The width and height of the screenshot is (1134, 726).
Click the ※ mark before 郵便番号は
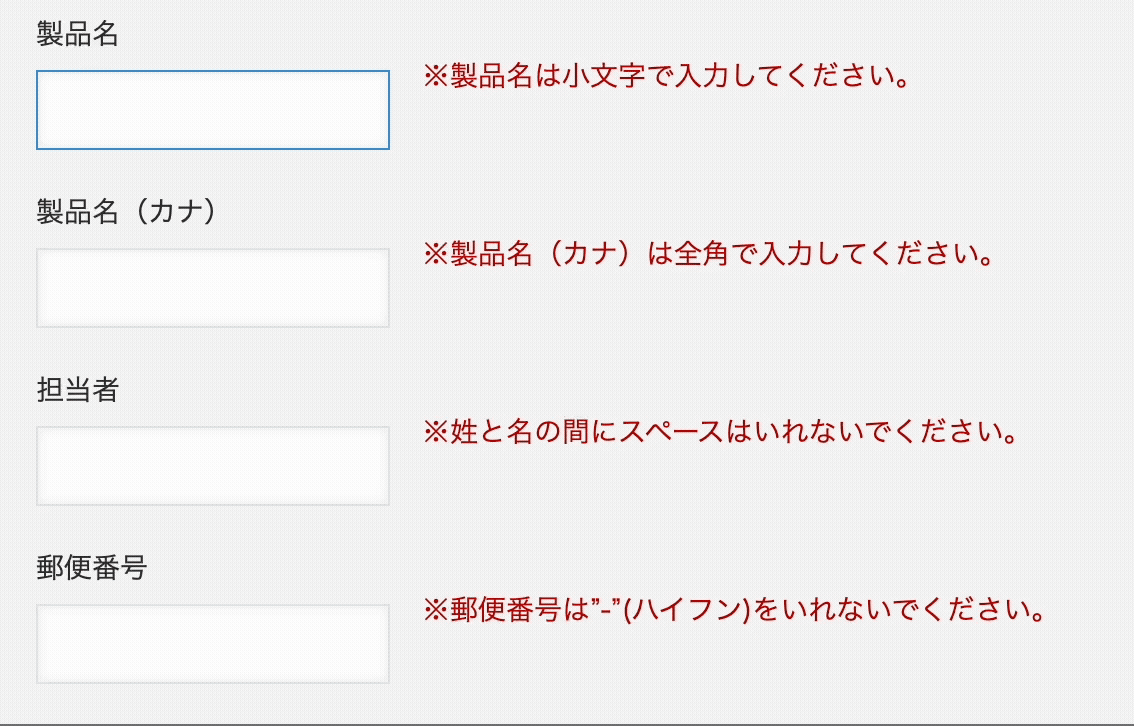436,610
